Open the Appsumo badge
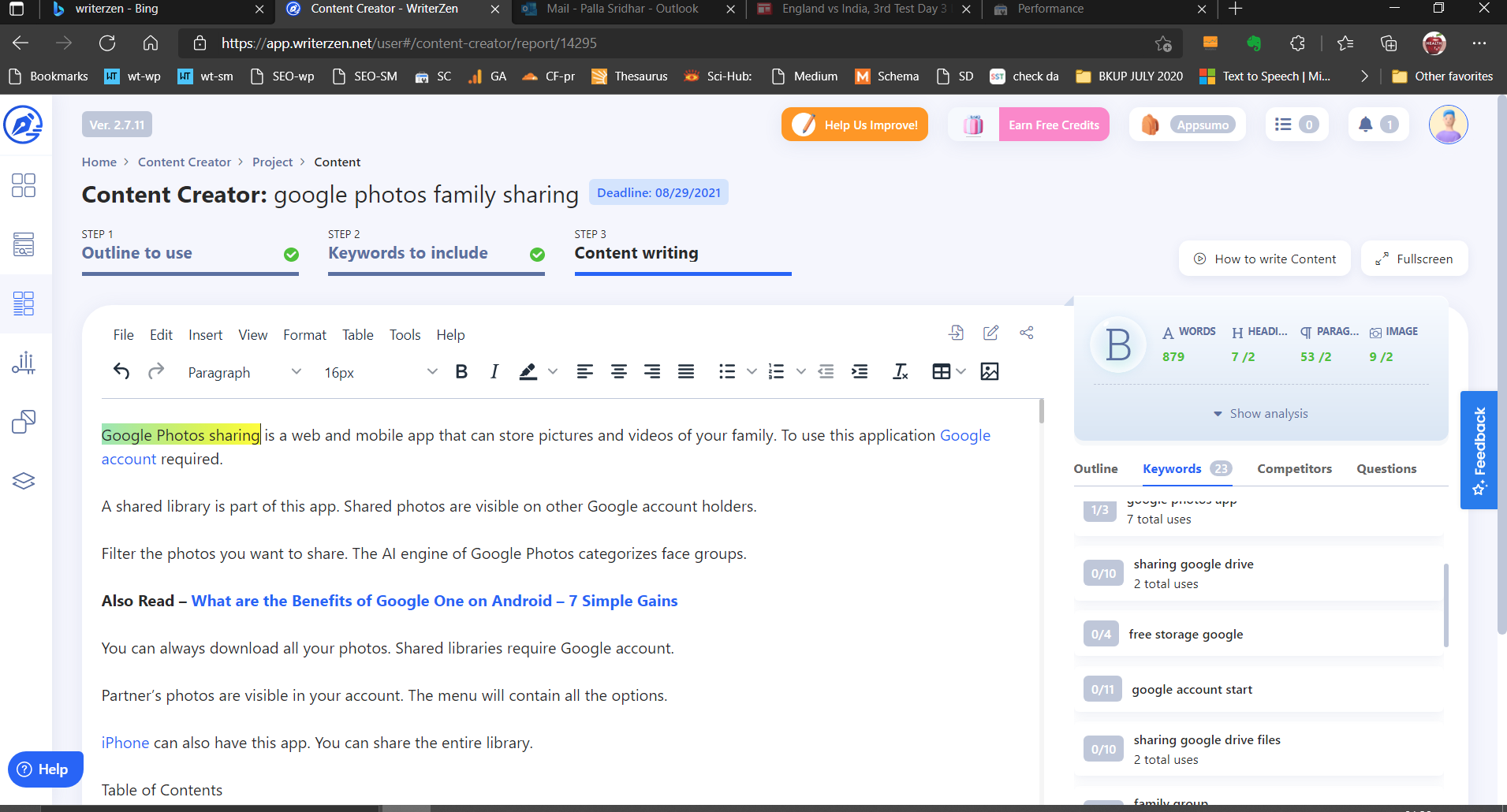Image resolution: width=1507 pixels, height=812 pixels. point(1188,125)
